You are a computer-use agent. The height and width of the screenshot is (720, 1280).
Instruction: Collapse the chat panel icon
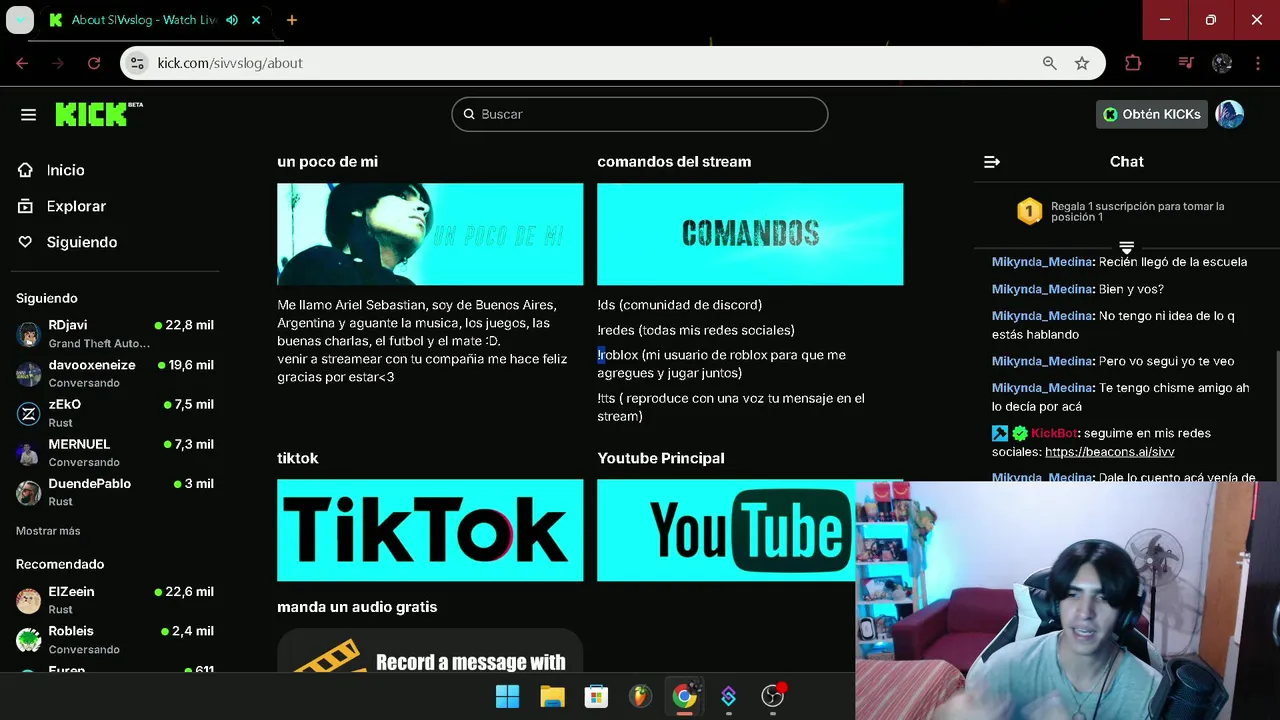pyautogui.click(x=992, y=161)
